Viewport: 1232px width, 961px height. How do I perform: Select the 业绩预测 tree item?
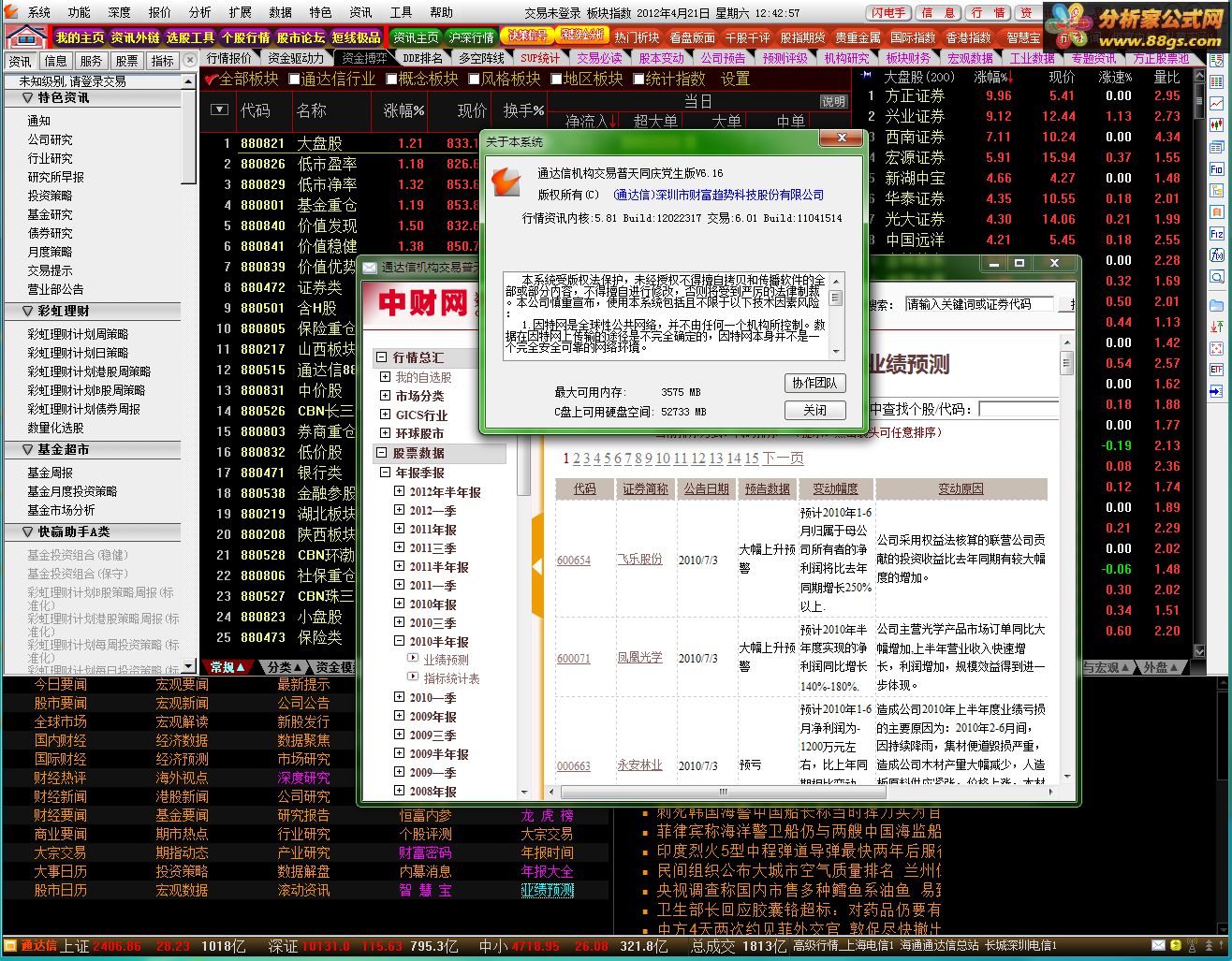446,660
